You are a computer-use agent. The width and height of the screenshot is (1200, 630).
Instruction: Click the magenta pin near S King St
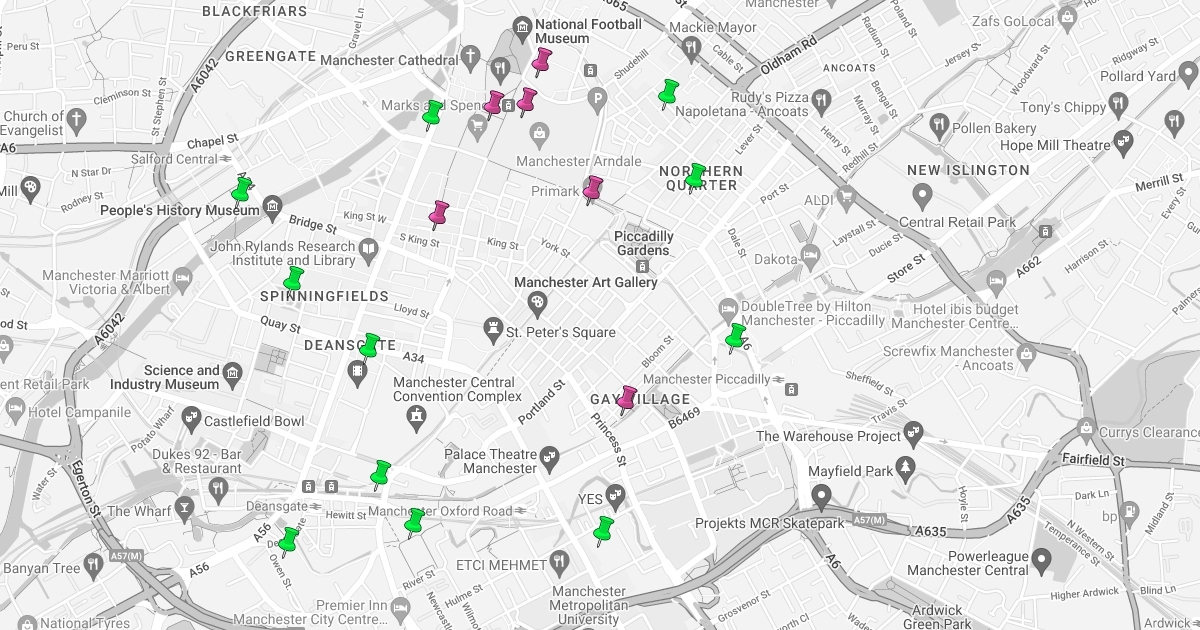[x=438, y=213]
